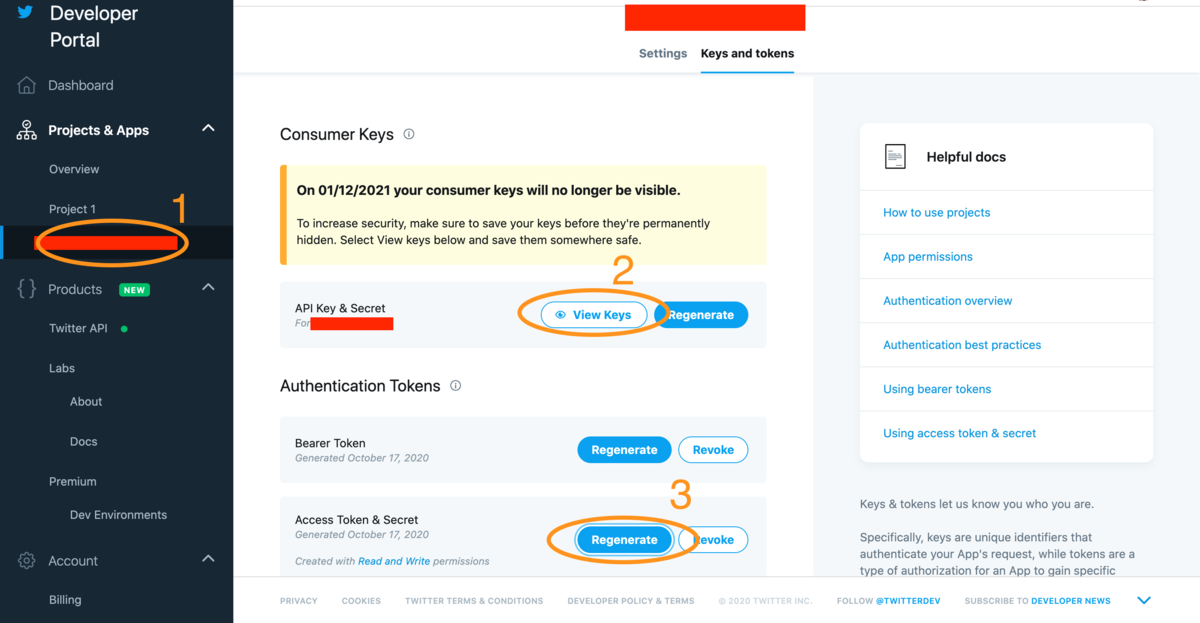The width and height of the screenshot is (1200, 623).
Task: Click the Helpful docs document icon
Action: tap(895, 156)
